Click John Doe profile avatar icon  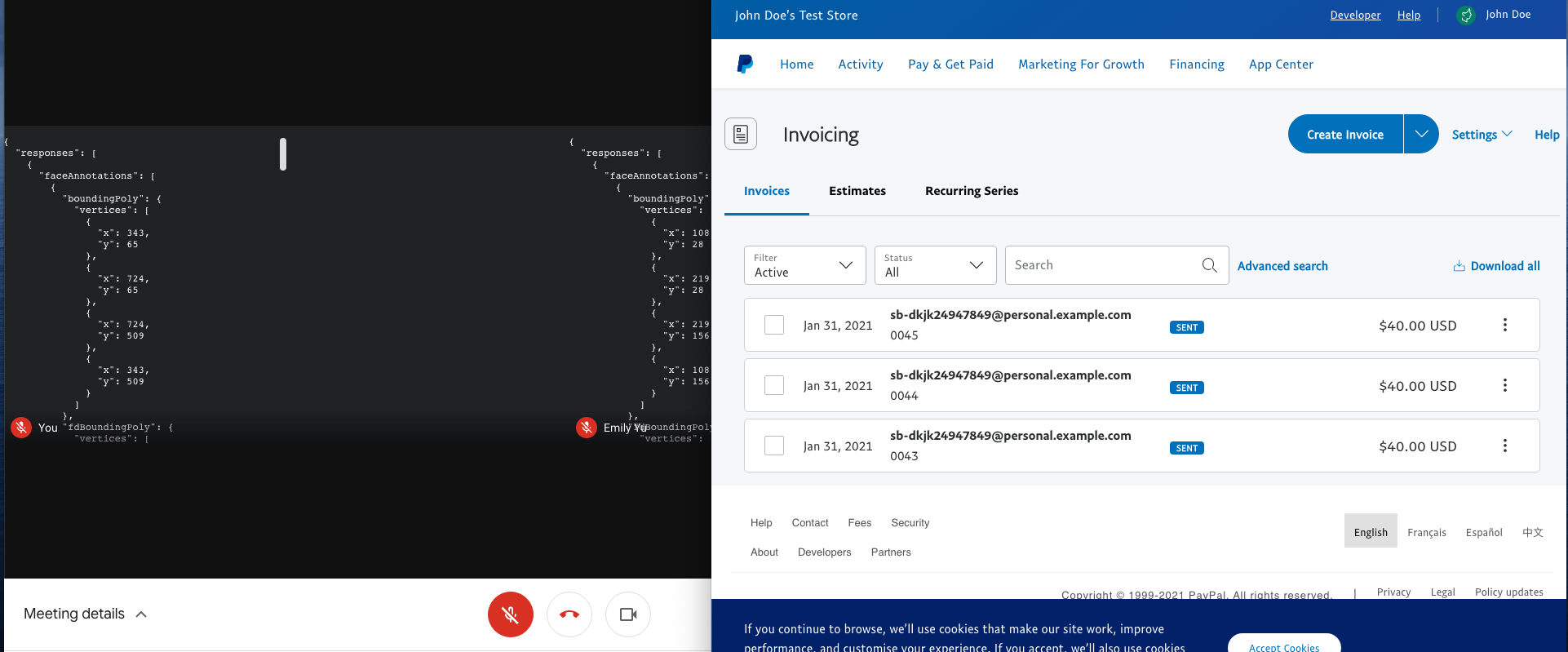pyautogui.click(x=1466, y=16)
